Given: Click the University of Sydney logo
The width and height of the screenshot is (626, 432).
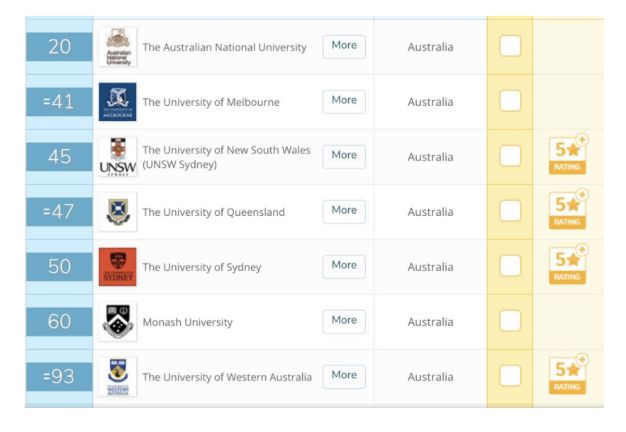Looking at the screenshot, I should click(118, 267).
